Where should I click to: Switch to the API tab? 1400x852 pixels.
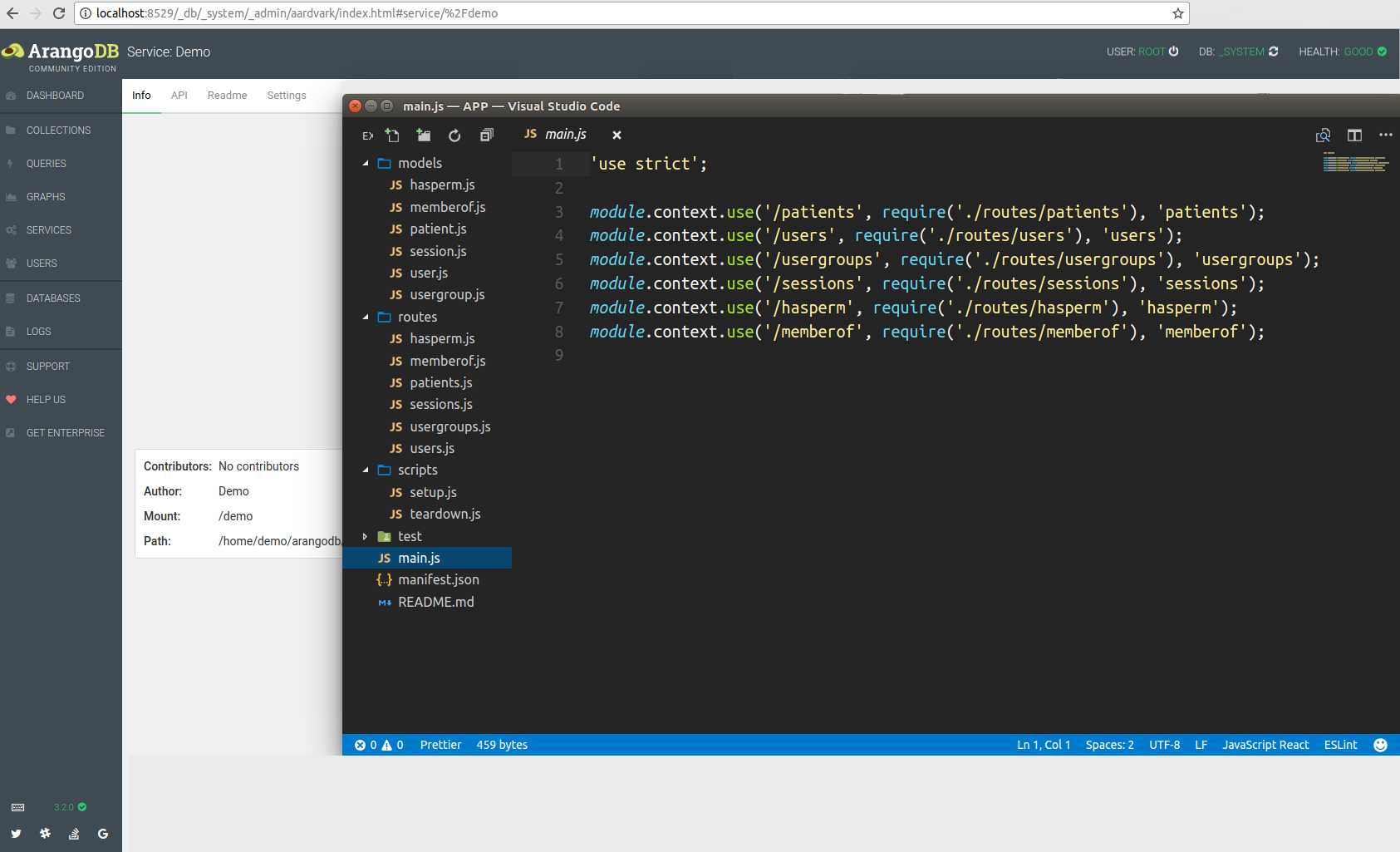click(x=179, y=96)
